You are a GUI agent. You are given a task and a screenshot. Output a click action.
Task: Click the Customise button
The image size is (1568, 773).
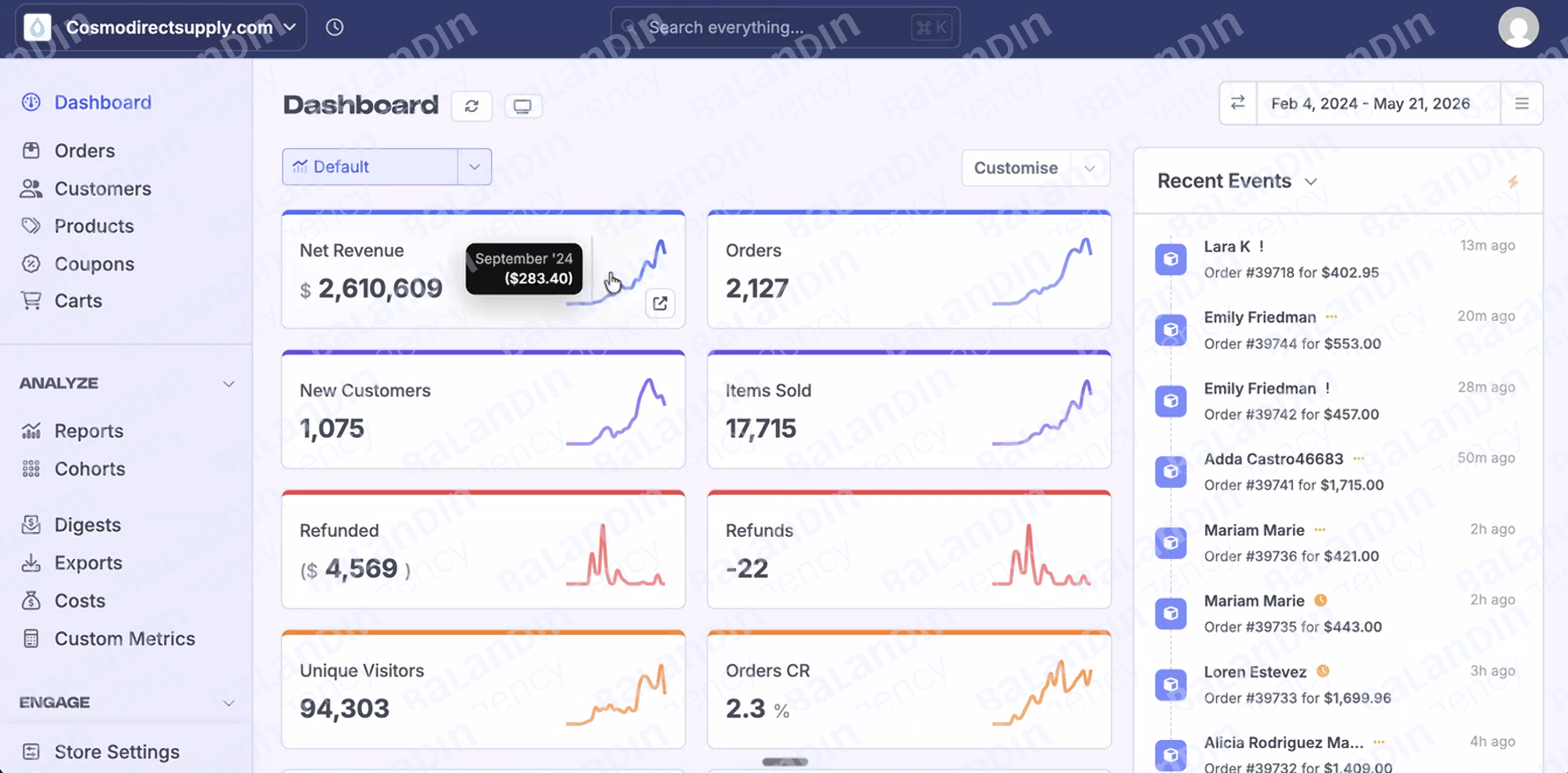point(1016,168)
